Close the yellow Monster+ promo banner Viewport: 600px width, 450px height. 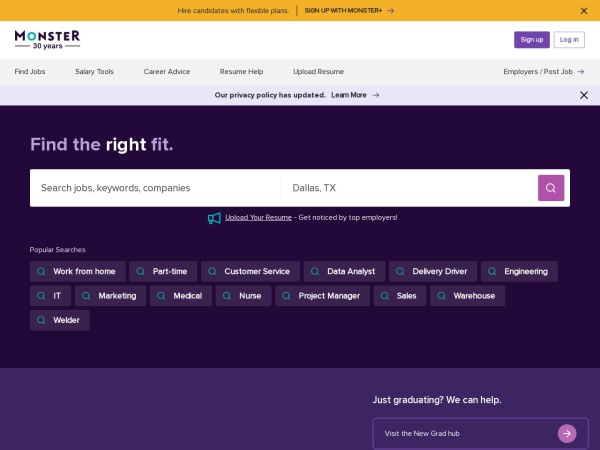coord(584,11)
